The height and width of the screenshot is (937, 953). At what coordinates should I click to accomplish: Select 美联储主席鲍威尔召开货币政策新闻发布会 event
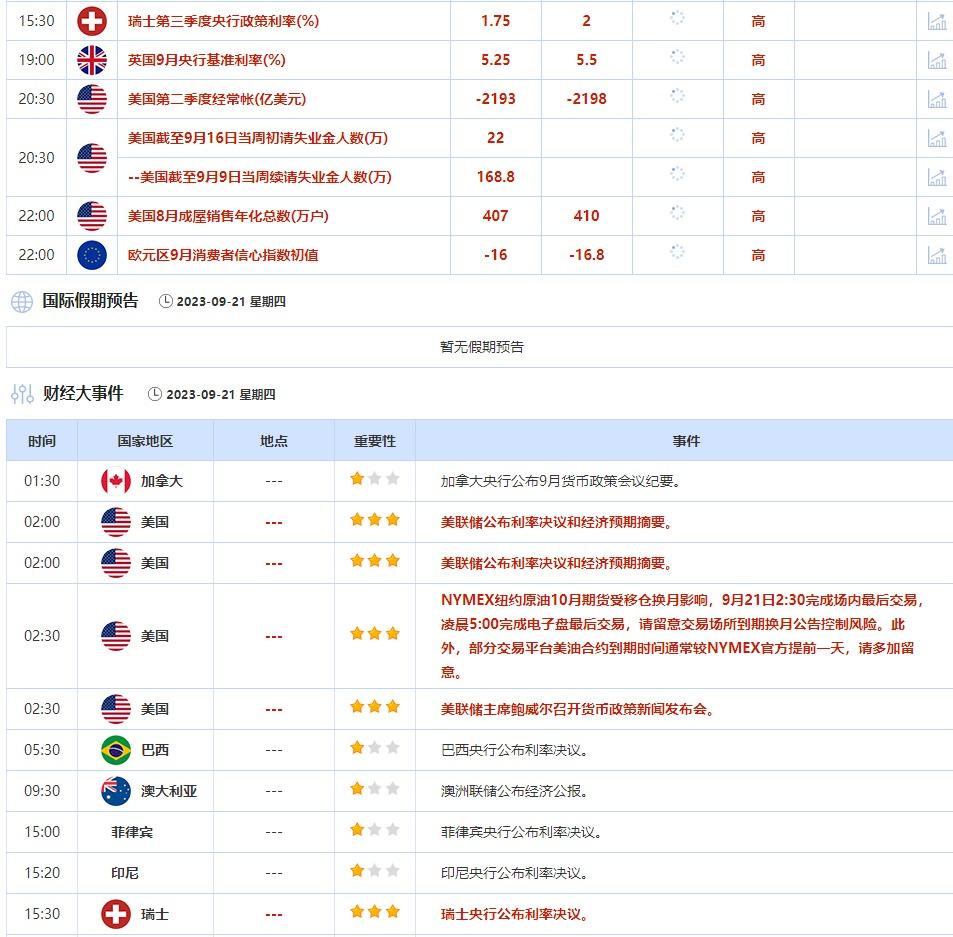(x=577, y=709)
